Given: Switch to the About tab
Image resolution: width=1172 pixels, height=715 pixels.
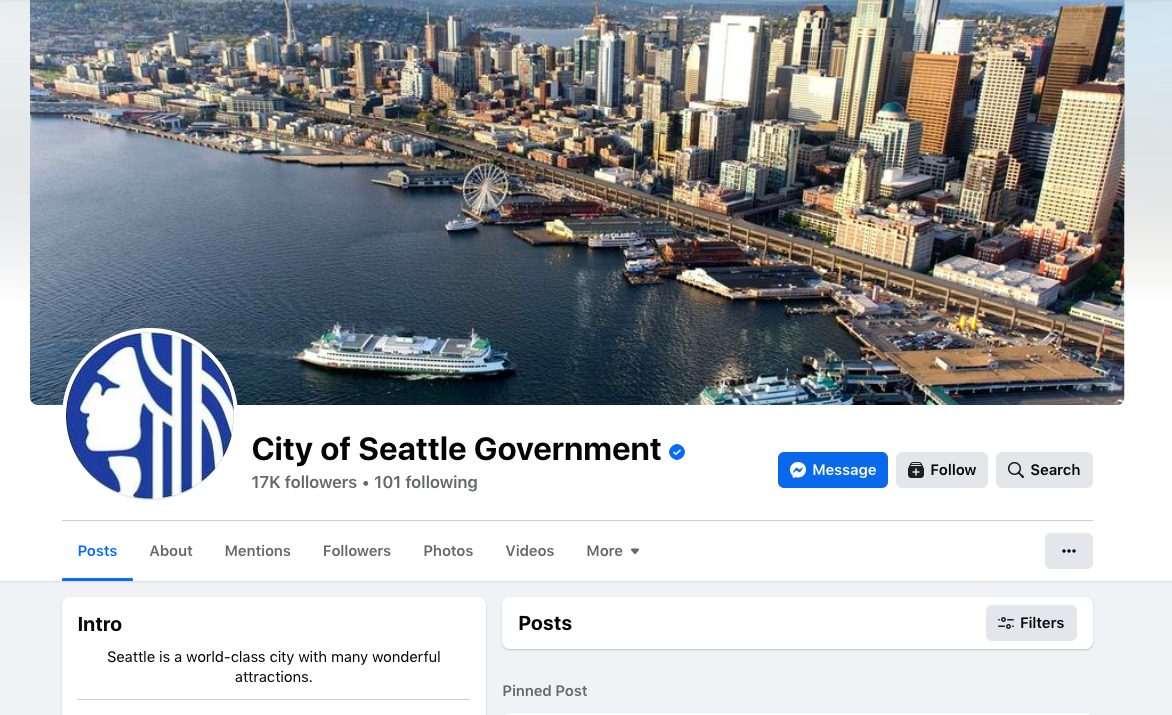Looking at the screenshot, I should coord(170,551).
